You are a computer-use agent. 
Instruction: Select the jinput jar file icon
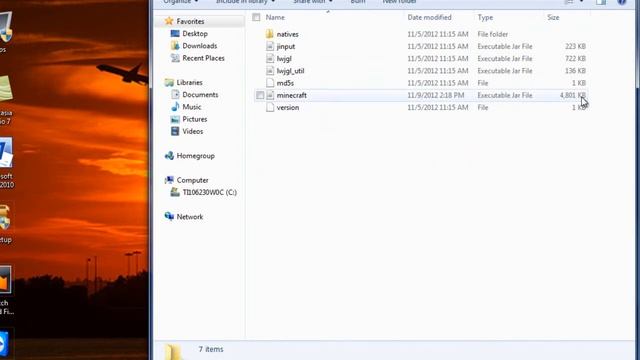tap(270, 46)
